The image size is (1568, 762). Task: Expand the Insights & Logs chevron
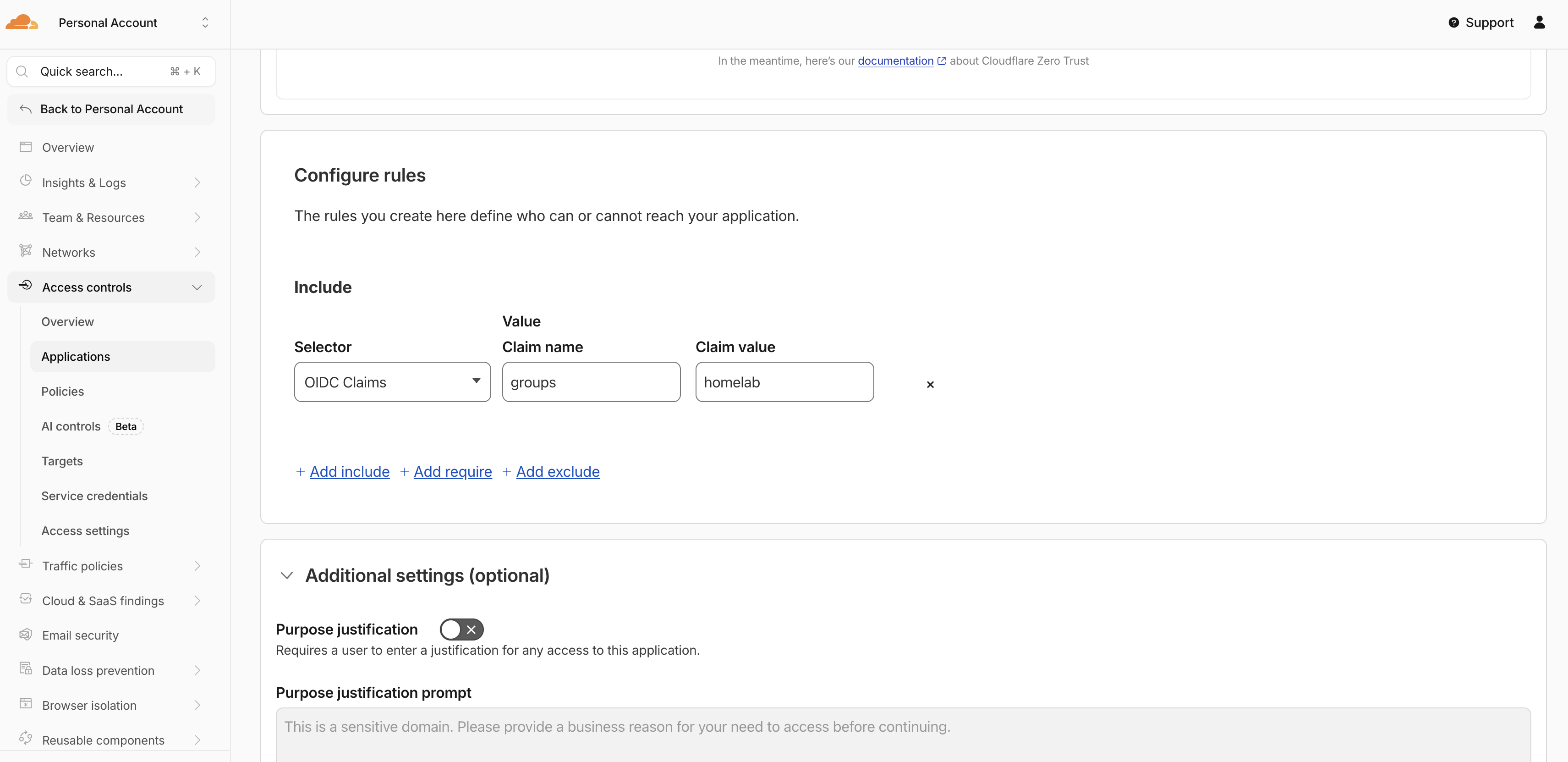[197, 183]
